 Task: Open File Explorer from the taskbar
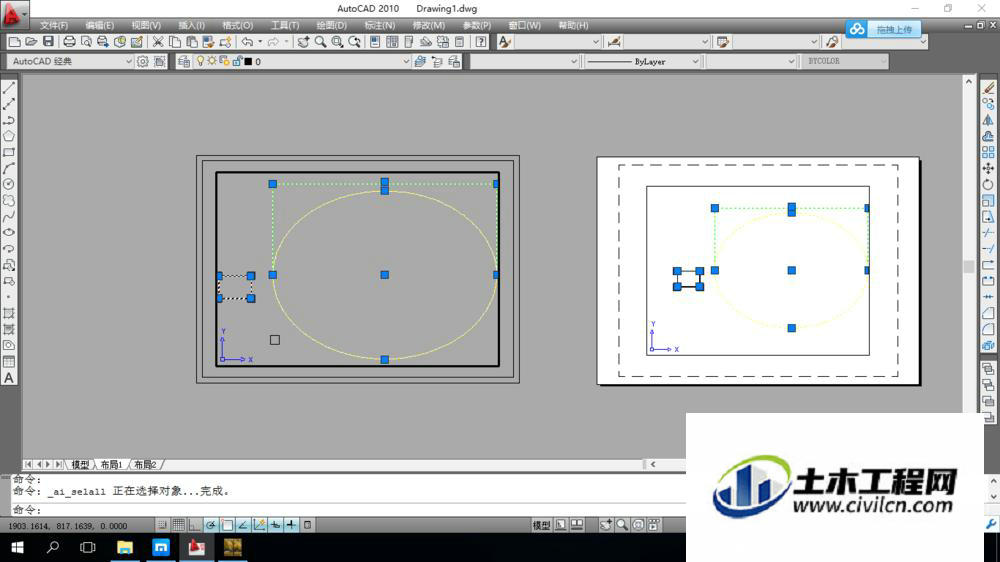[124, 547]
